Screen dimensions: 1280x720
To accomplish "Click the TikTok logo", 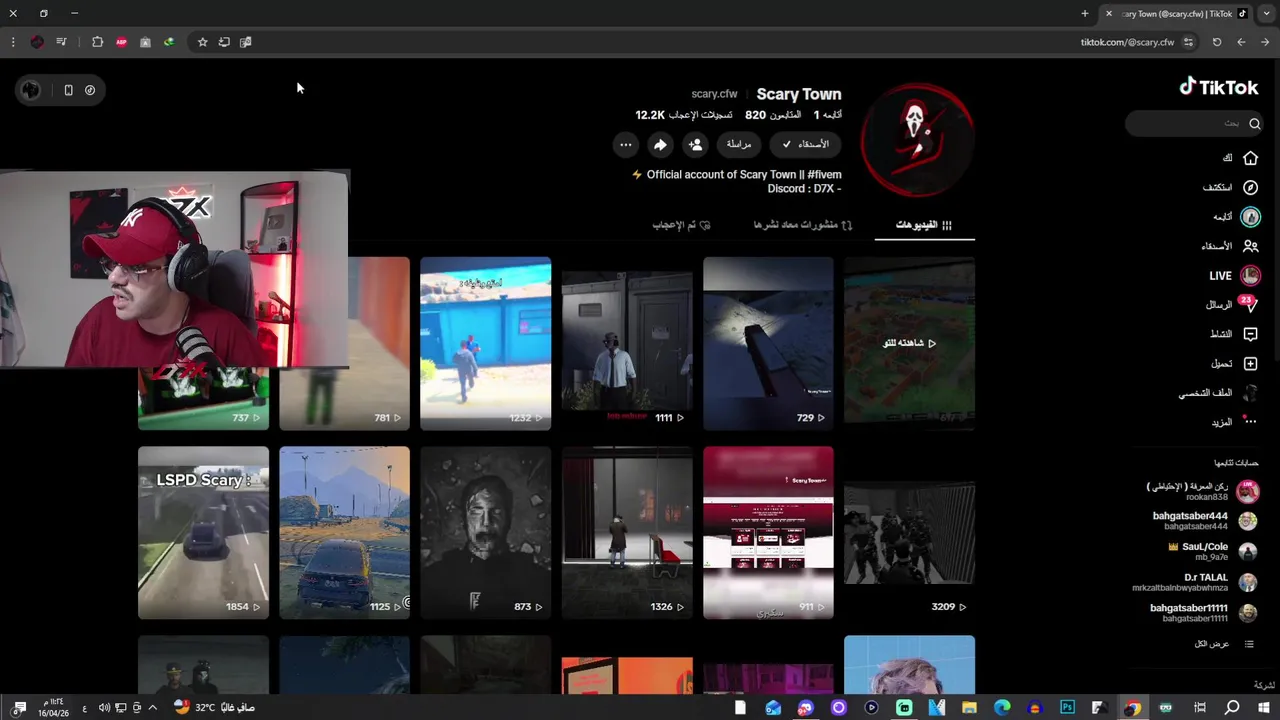I will 1218,87.
